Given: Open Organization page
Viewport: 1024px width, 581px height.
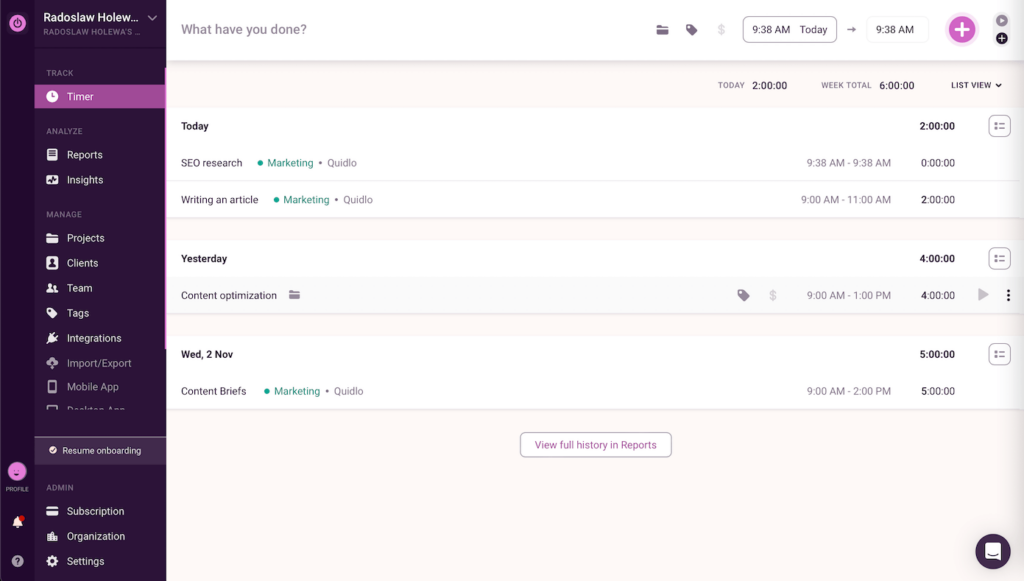Looking at the screenshot, I should tap(95, 536).
